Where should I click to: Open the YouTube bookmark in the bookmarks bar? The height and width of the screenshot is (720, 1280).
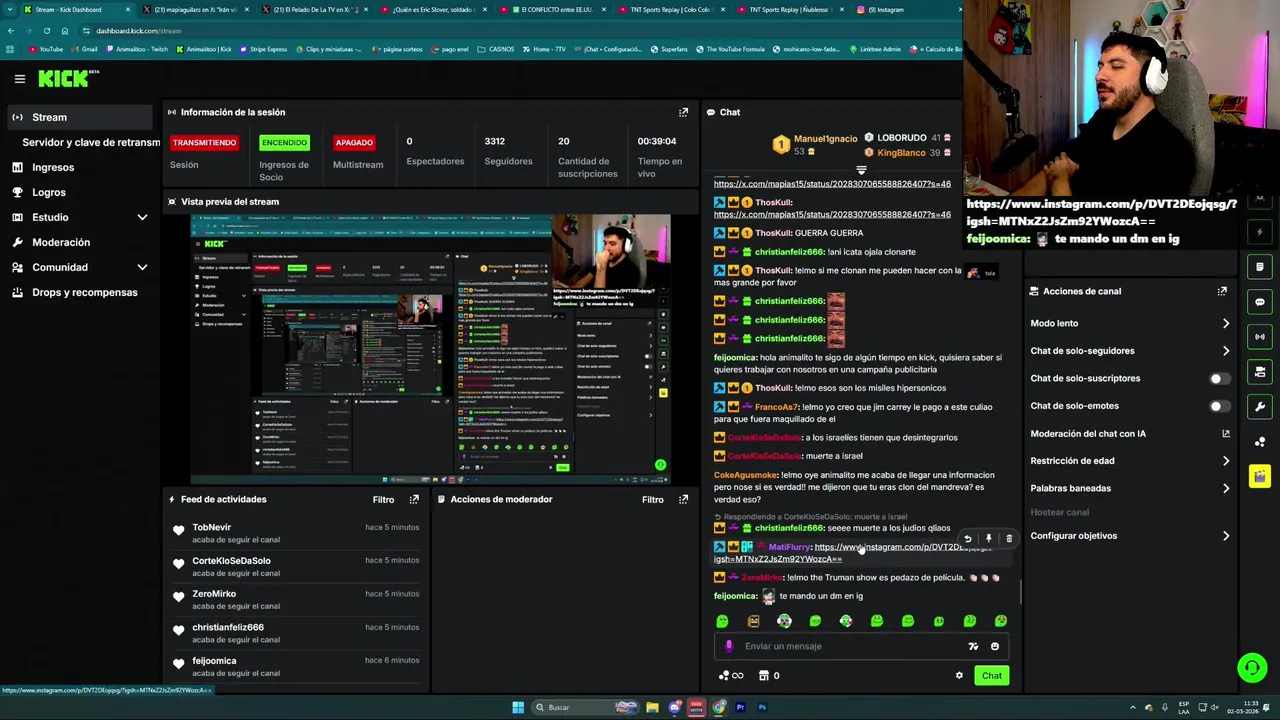(46, 49)
